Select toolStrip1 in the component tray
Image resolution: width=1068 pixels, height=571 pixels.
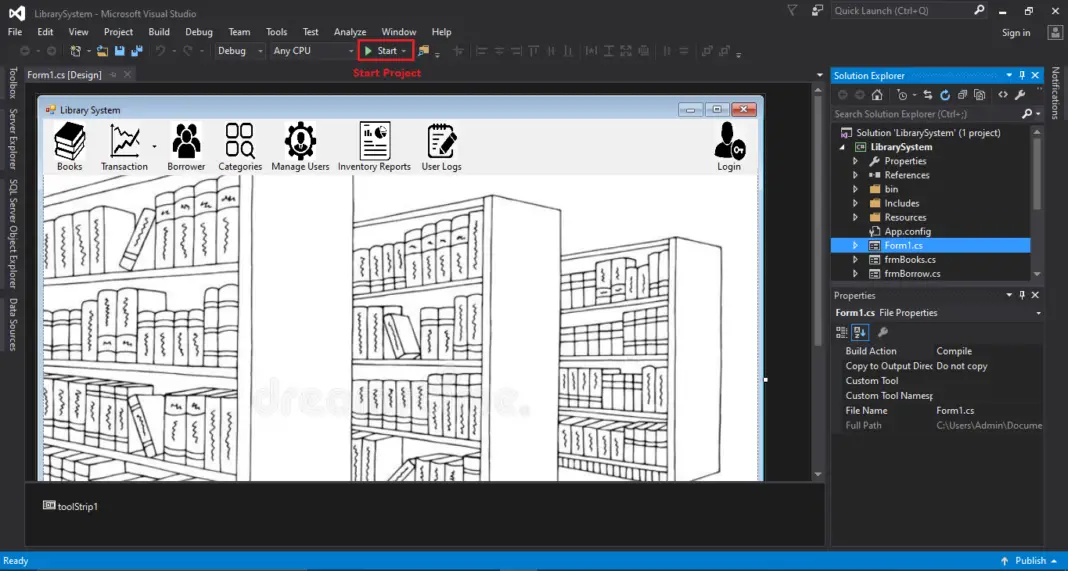coord(71,506)
